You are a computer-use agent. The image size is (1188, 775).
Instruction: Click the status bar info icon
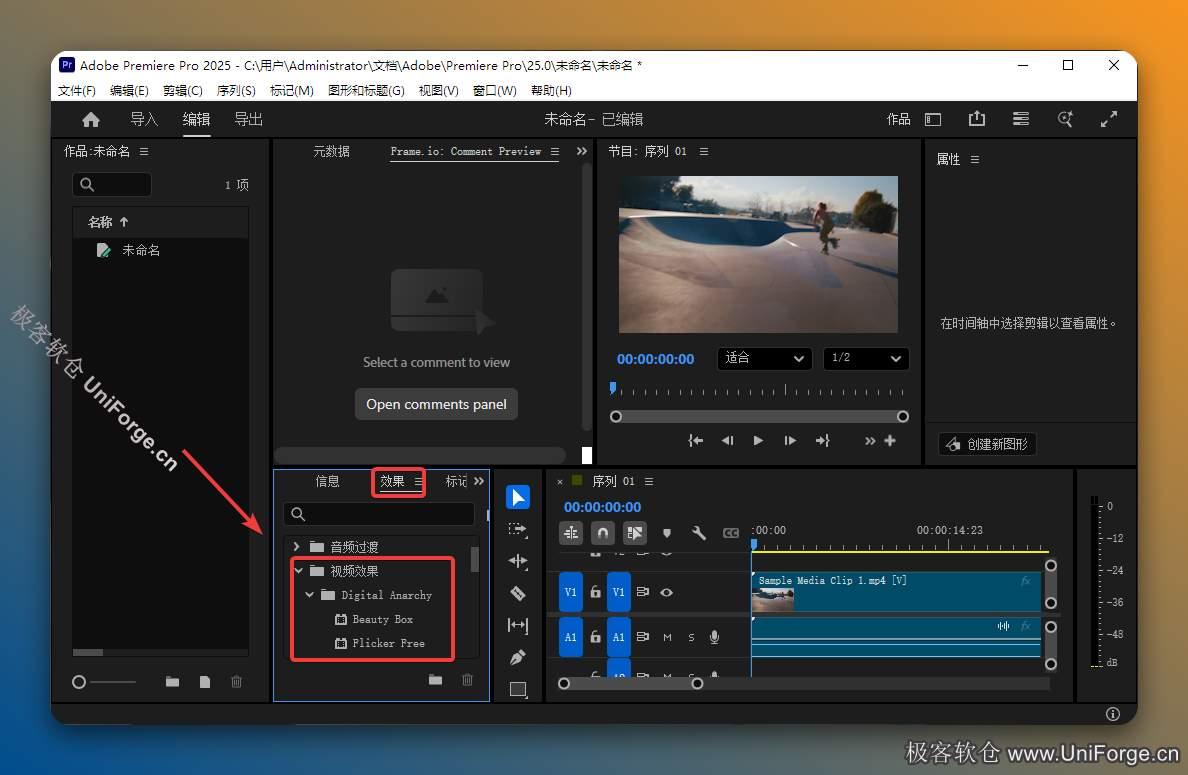pyautogui.click(x=1113, y=714)
